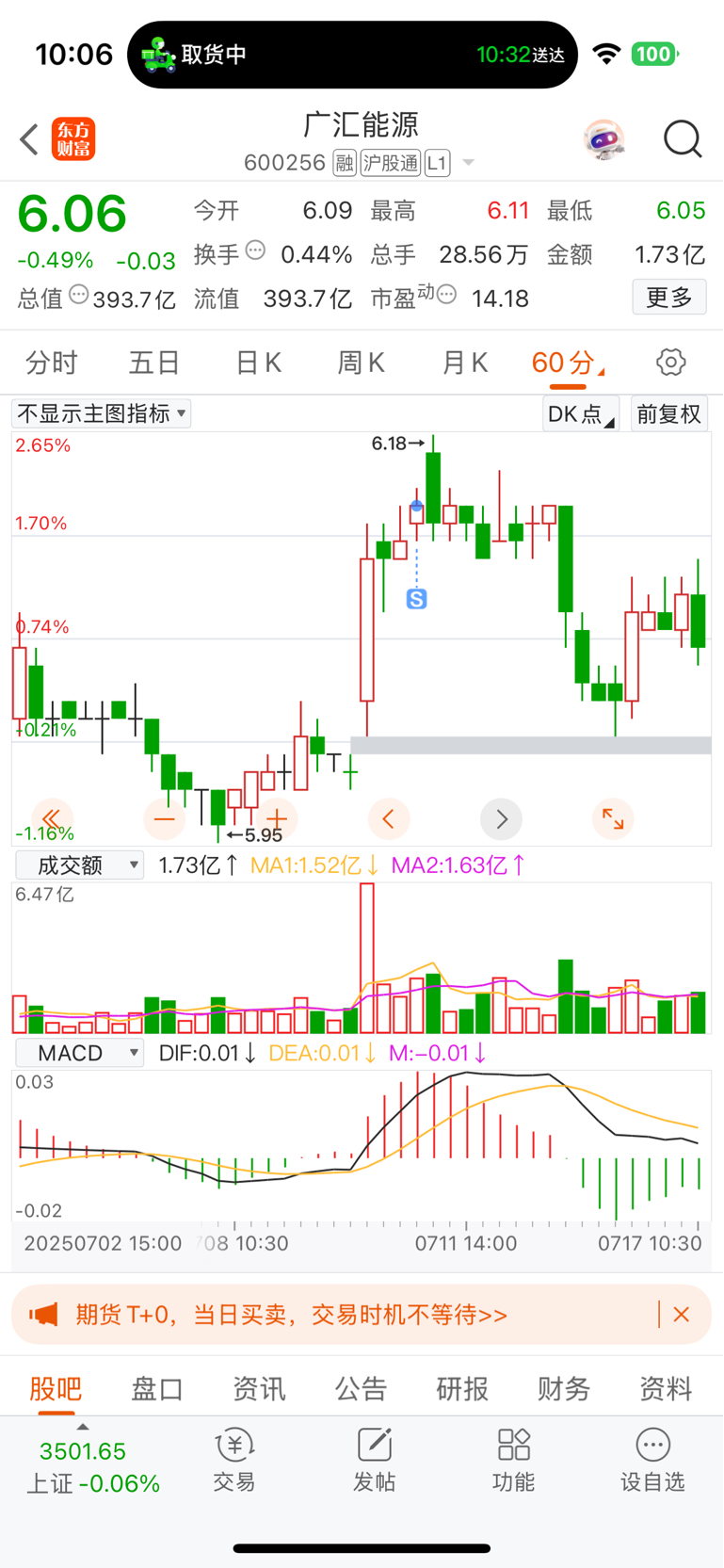Switch to 分时 chart tab

point(52,363)
